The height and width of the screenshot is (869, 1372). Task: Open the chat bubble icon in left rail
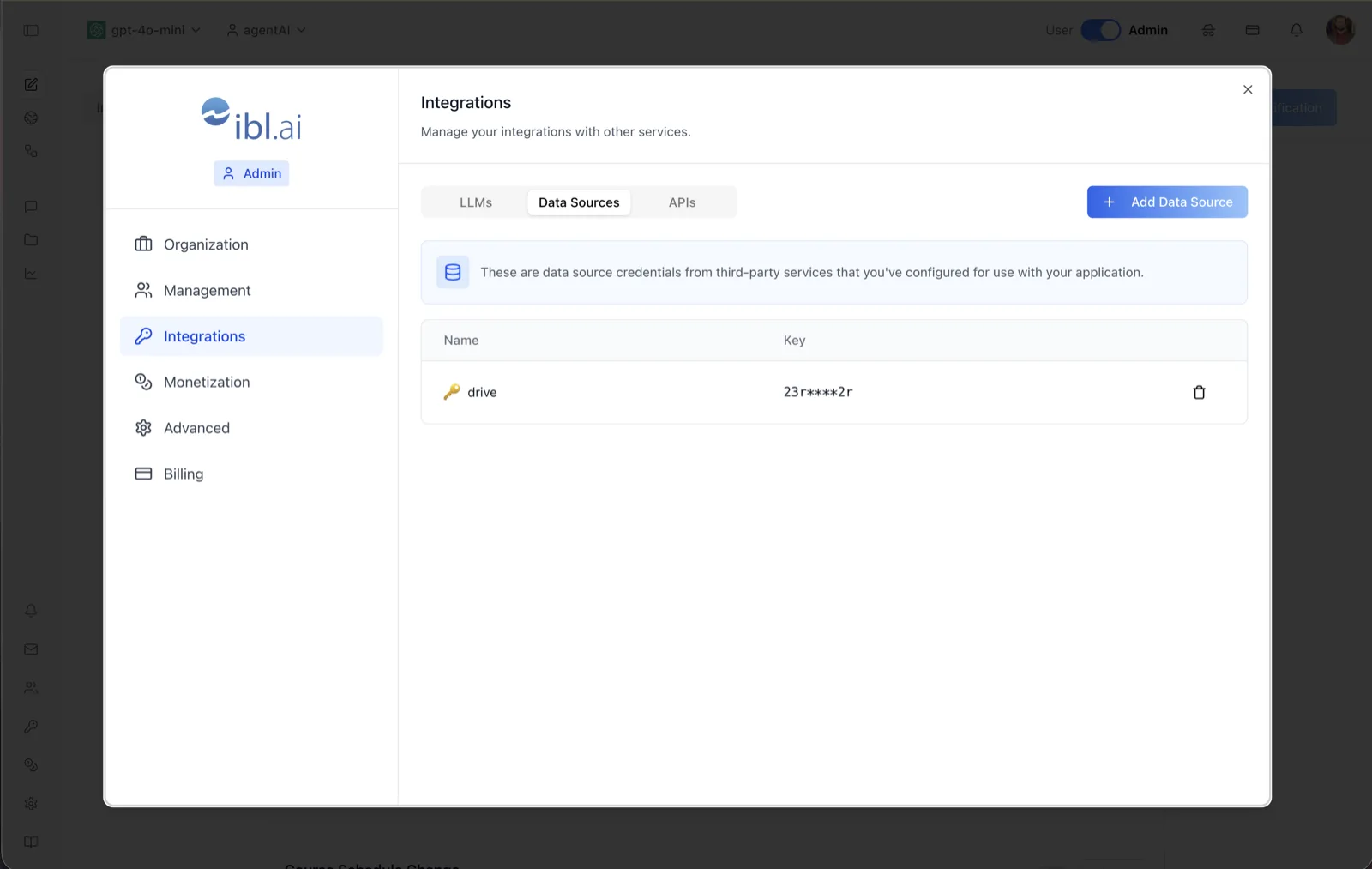coord(31,206)
